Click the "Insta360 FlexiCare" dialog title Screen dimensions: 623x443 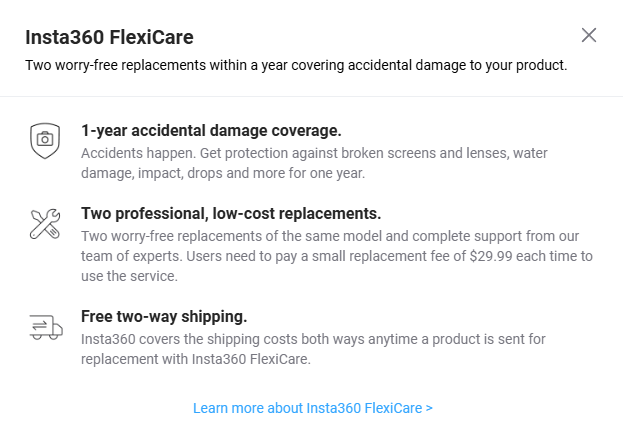click(109, 38)
